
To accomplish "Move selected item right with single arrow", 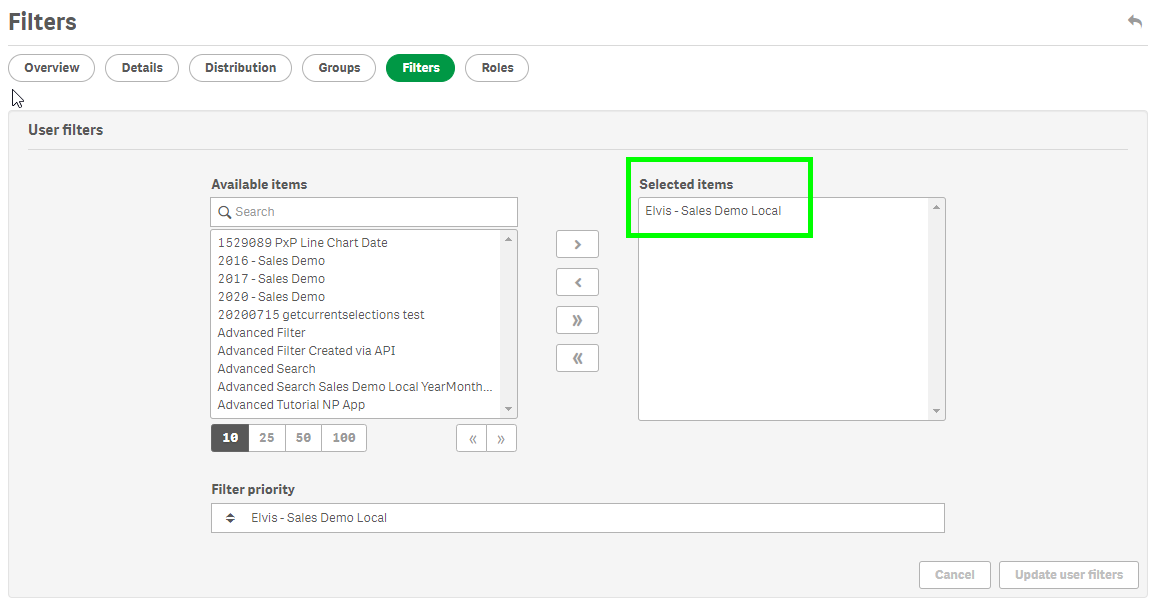I will (577, 245).
